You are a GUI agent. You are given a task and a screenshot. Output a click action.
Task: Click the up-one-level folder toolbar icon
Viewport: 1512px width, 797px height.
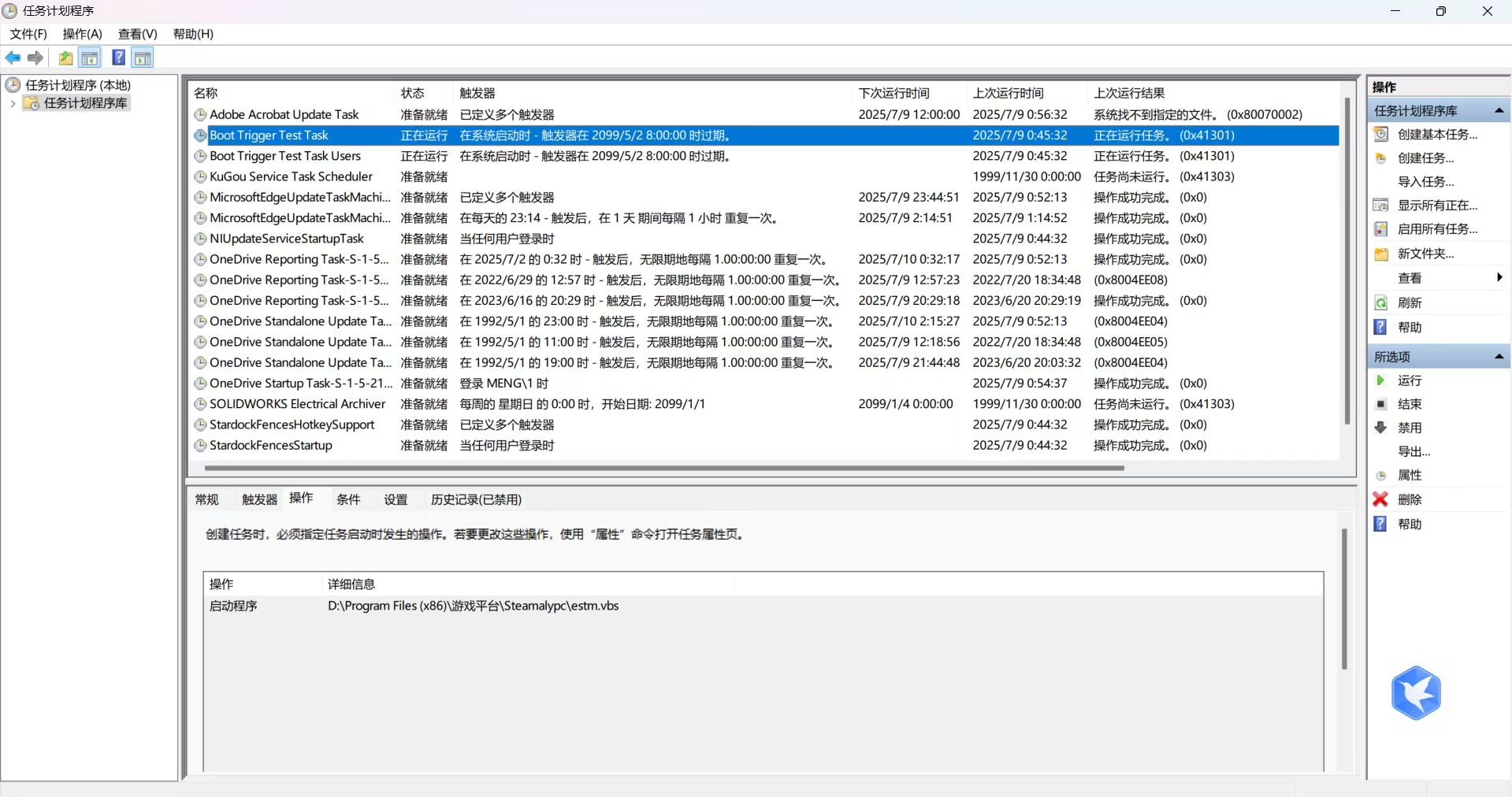[66, 57]
